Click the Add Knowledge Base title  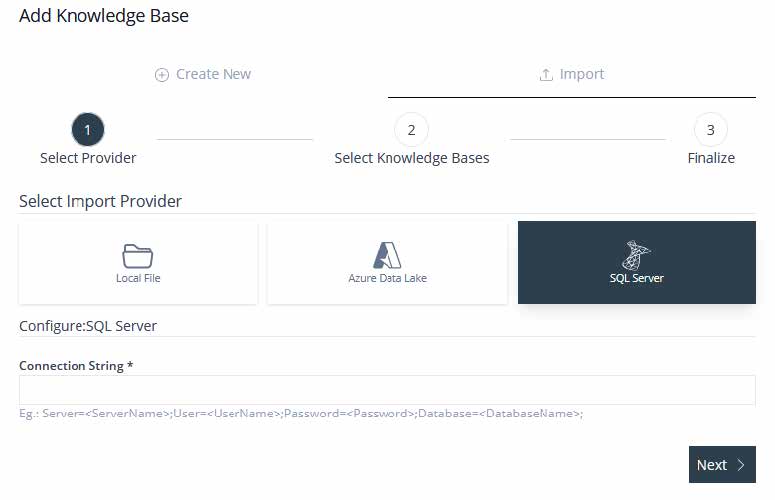tap(104, 16)
